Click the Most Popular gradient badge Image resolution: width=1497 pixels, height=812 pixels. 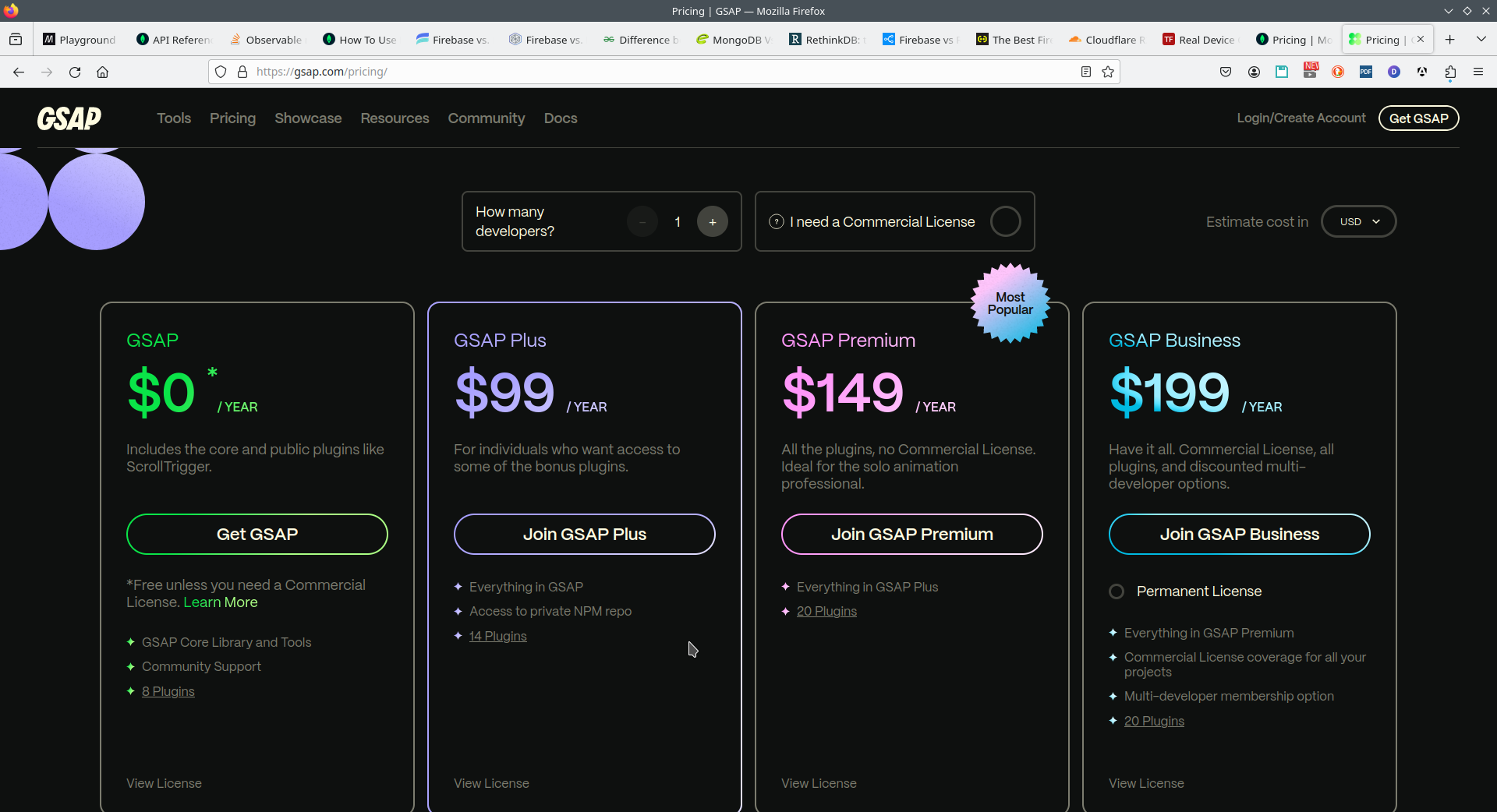coord(1010,303)
